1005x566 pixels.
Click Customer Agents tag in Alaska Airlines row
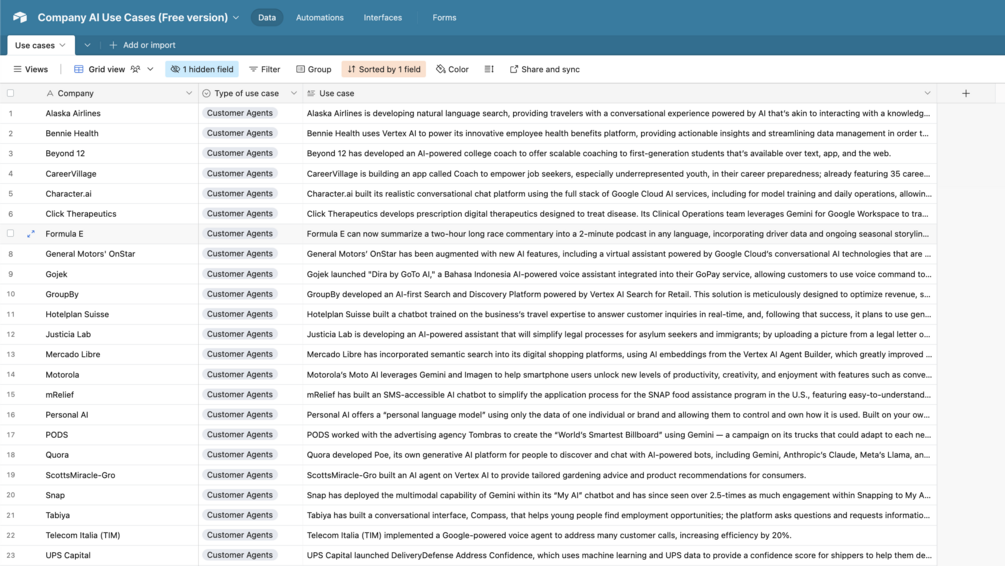pos(240,113)
